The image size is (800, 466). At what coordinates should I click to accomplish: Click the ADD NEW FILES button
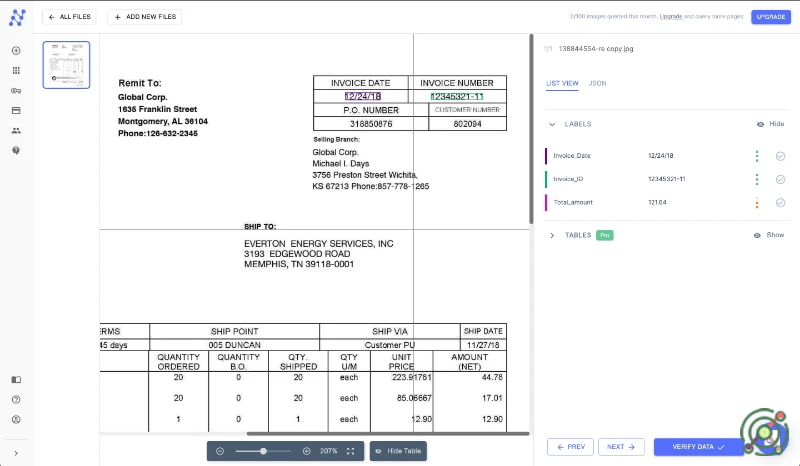point(145,17)
